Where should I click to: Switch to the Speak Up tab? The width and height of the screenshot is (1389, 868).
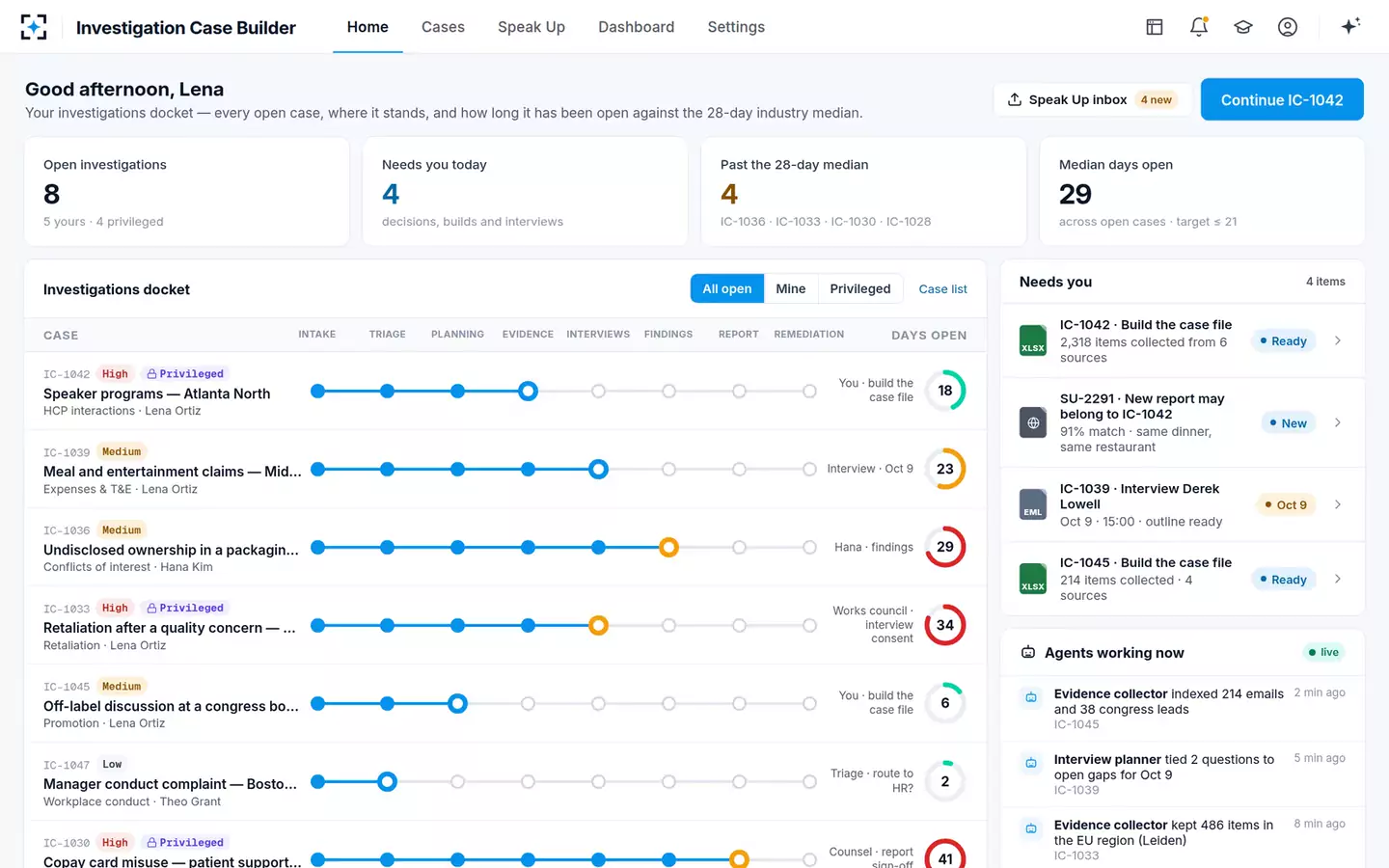click(531, 27)
